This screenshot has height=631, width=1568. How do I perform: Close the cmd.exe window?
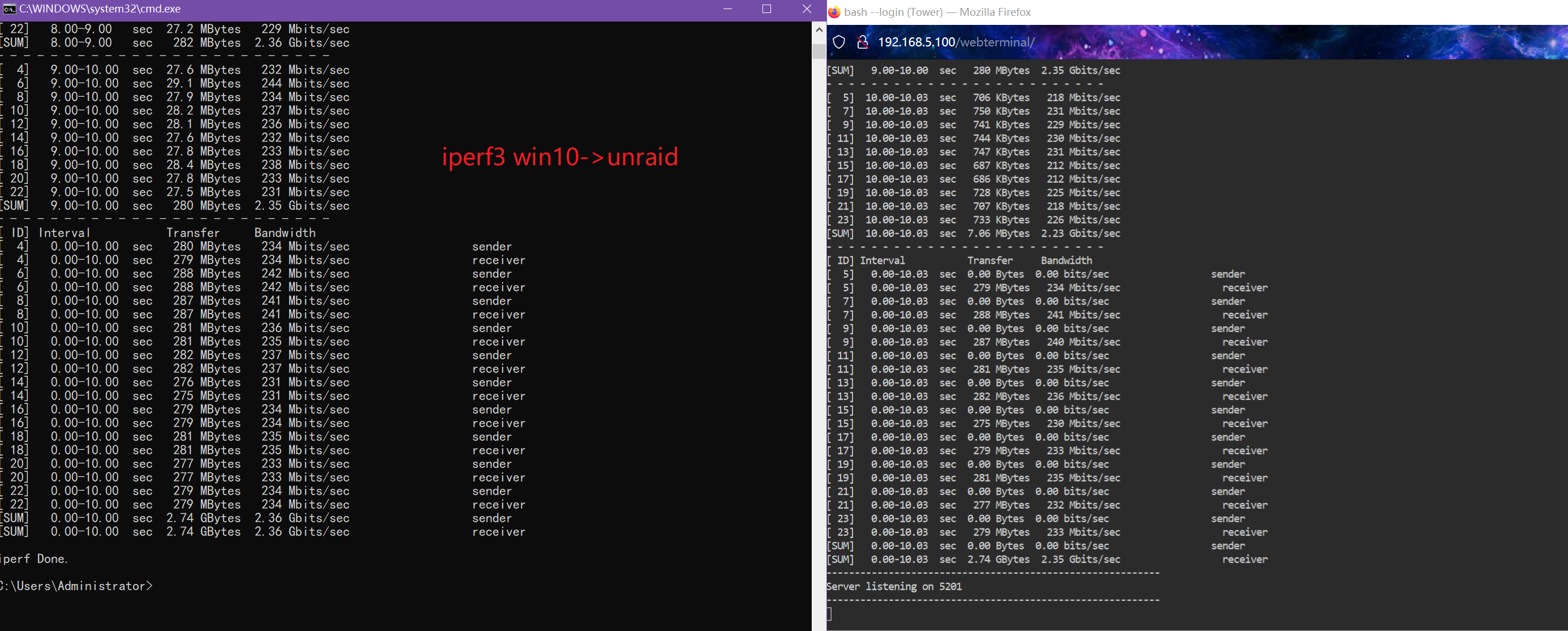click(x=807, y=9)
